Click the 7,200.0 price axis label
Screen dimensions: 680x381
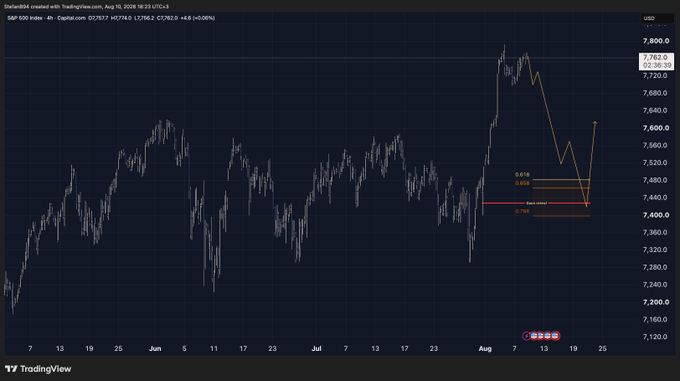(656, 302)
